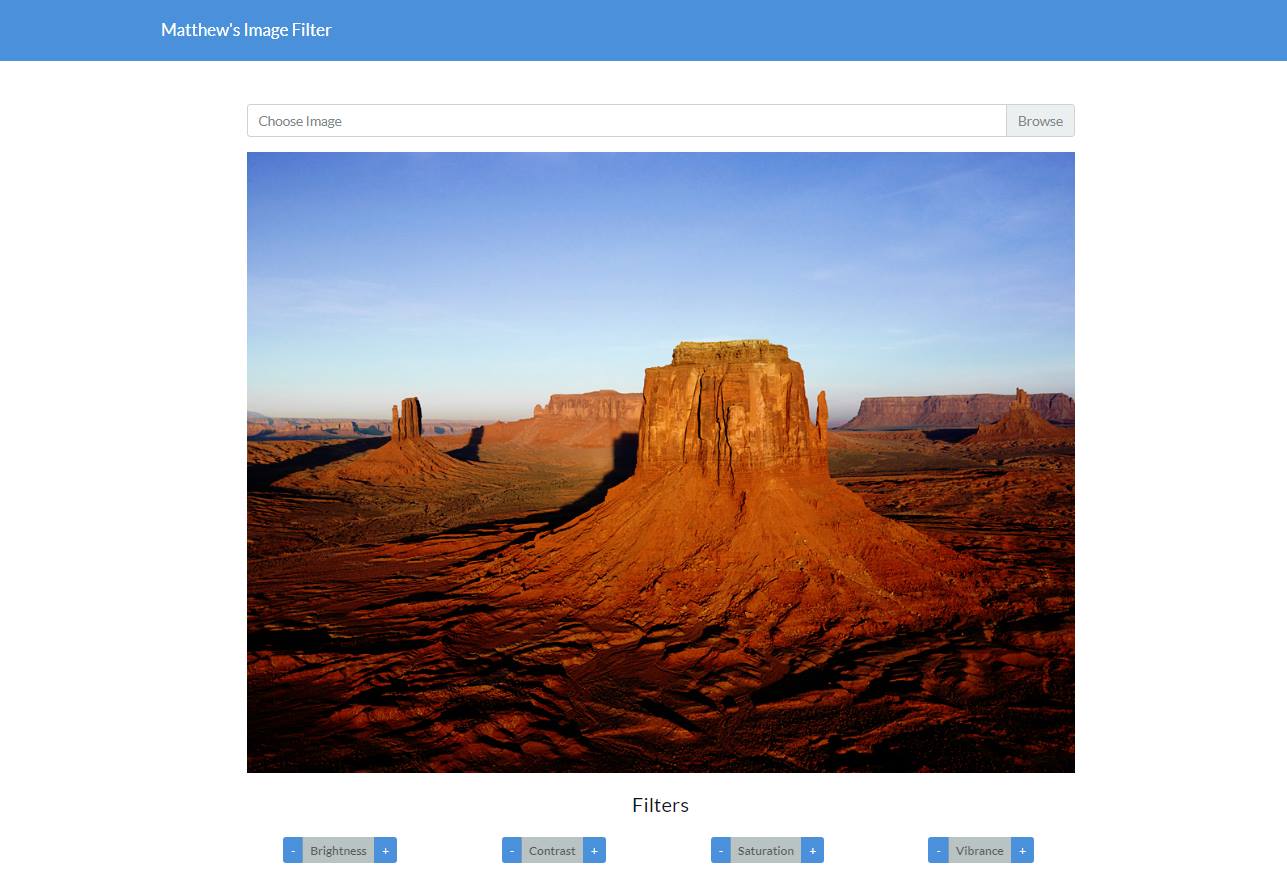Click the Brightness filter label
Screen dimensions: 1287x881
(x=338, y=850)
